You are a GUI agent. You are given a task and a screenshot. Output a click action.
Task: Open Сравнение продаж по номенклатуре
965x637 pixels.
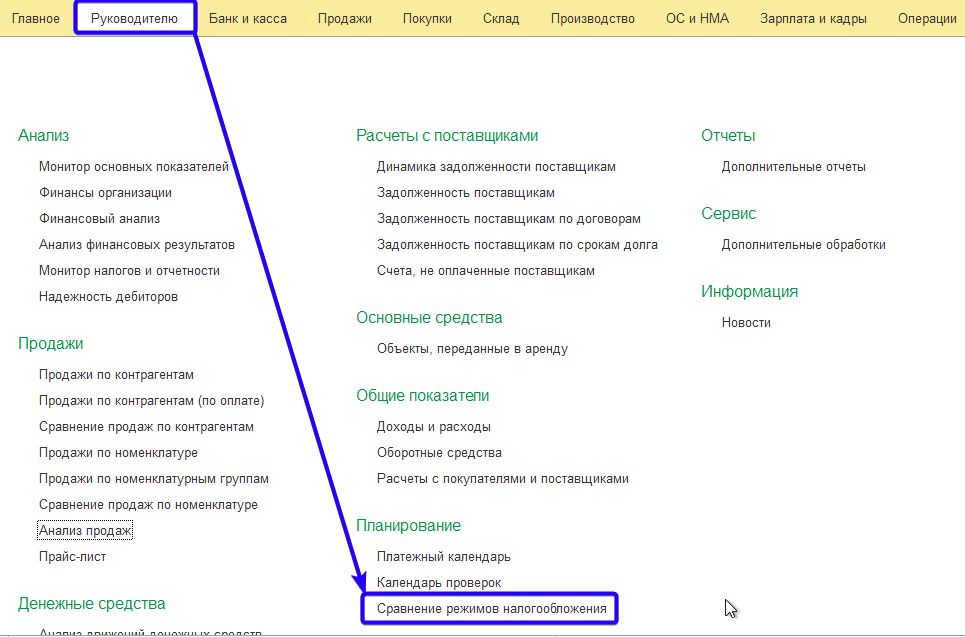(x=148, y=505)
